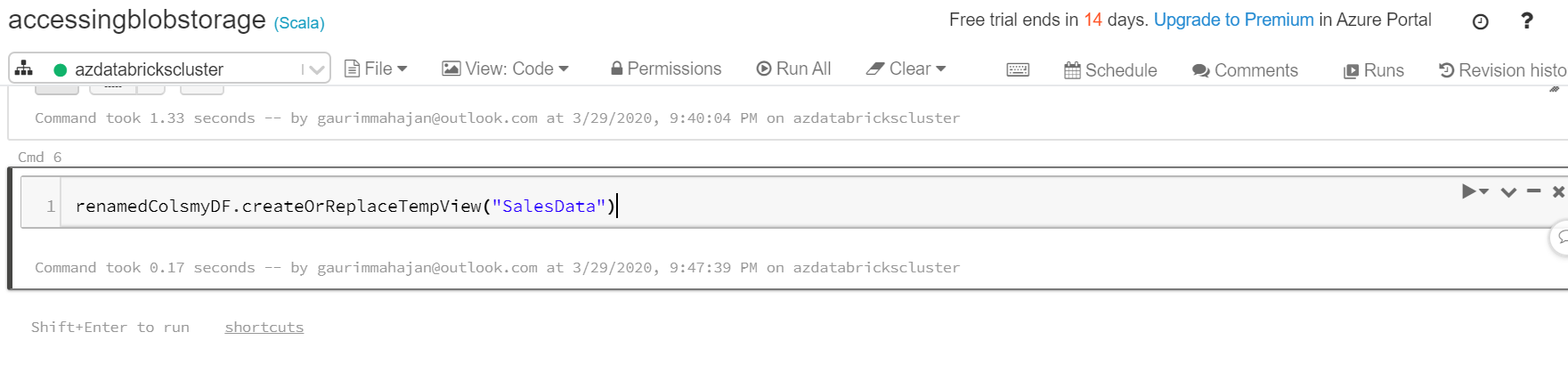Minimize the Cmd 6 cell

[1533, 191]
